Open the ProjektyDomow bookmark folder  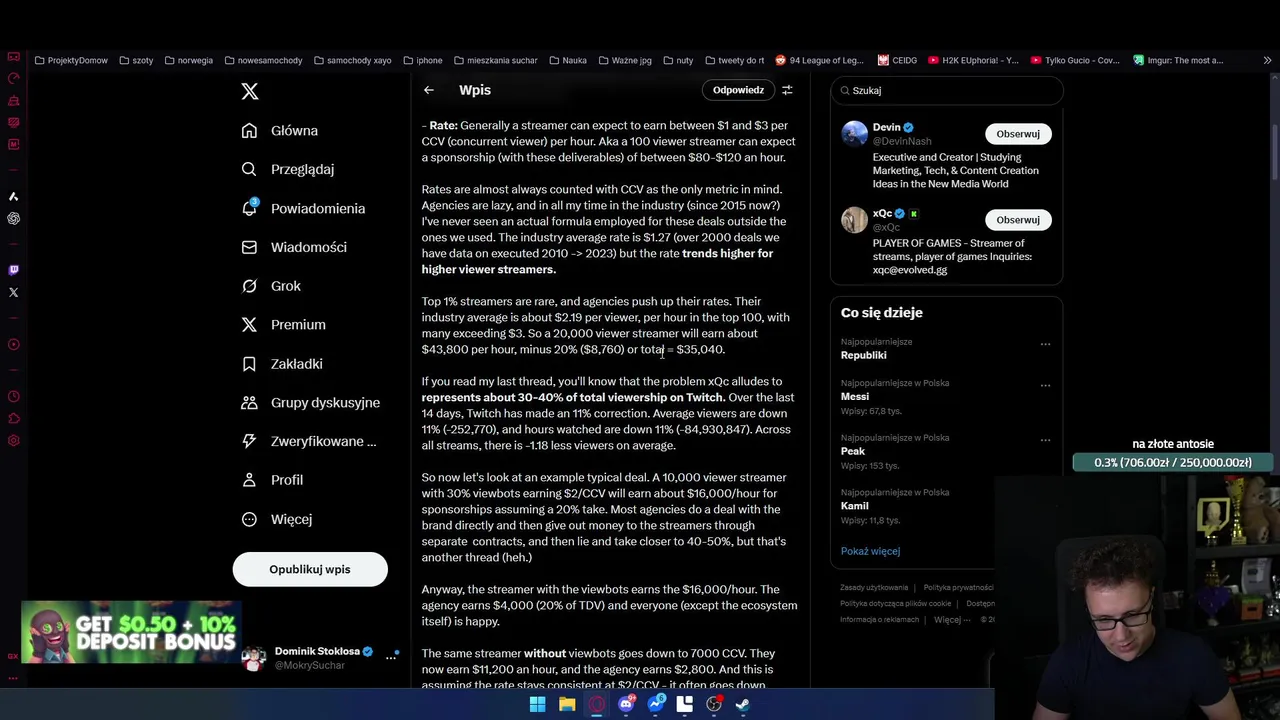pos(71,60)
